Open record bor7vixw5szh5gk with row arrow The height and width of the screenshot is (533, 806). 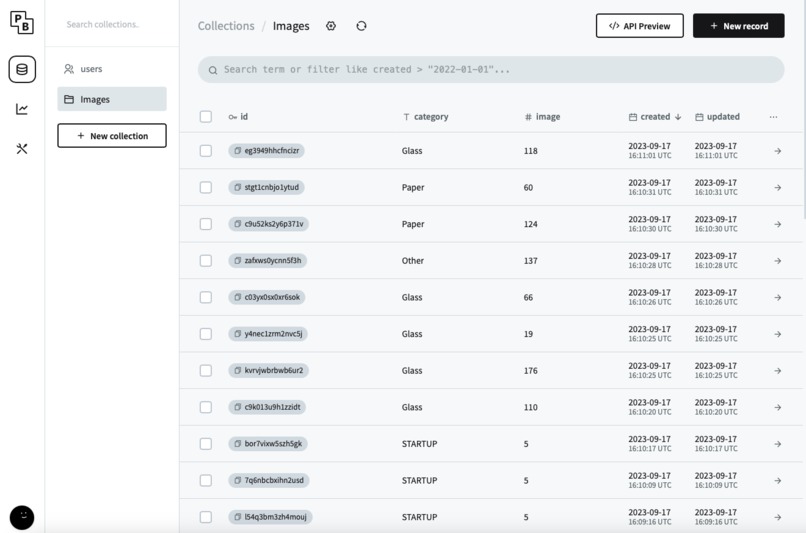(x=778, y=444)
